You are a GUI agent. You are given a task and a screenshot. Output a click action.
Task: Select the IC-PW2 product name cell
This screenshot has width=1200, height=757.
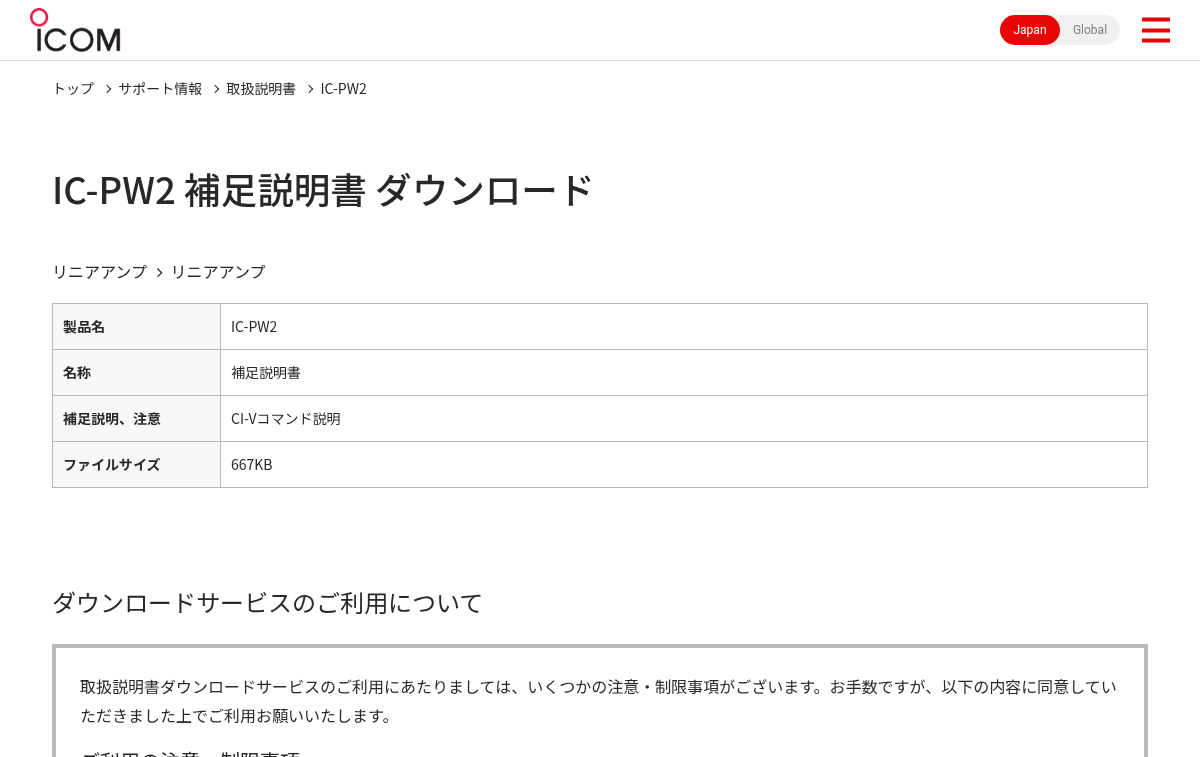[684, 327]
